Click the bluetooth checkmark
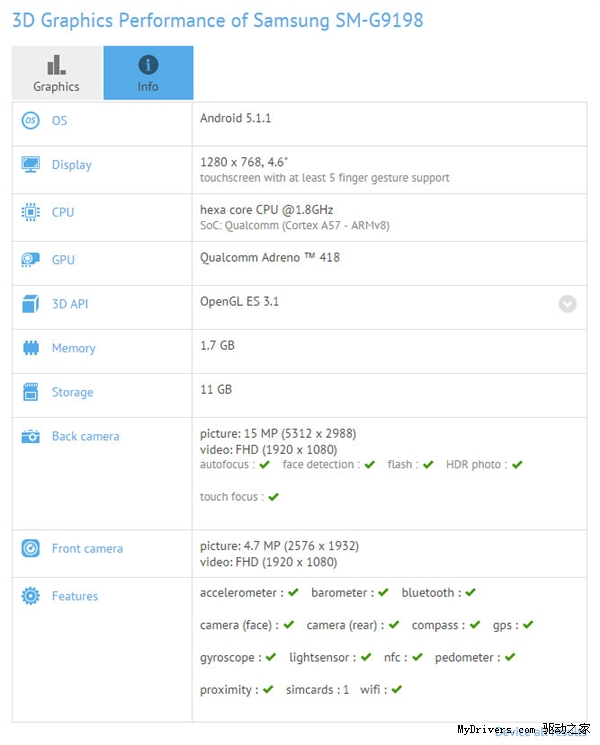600x745 pixels. (470, 592)
